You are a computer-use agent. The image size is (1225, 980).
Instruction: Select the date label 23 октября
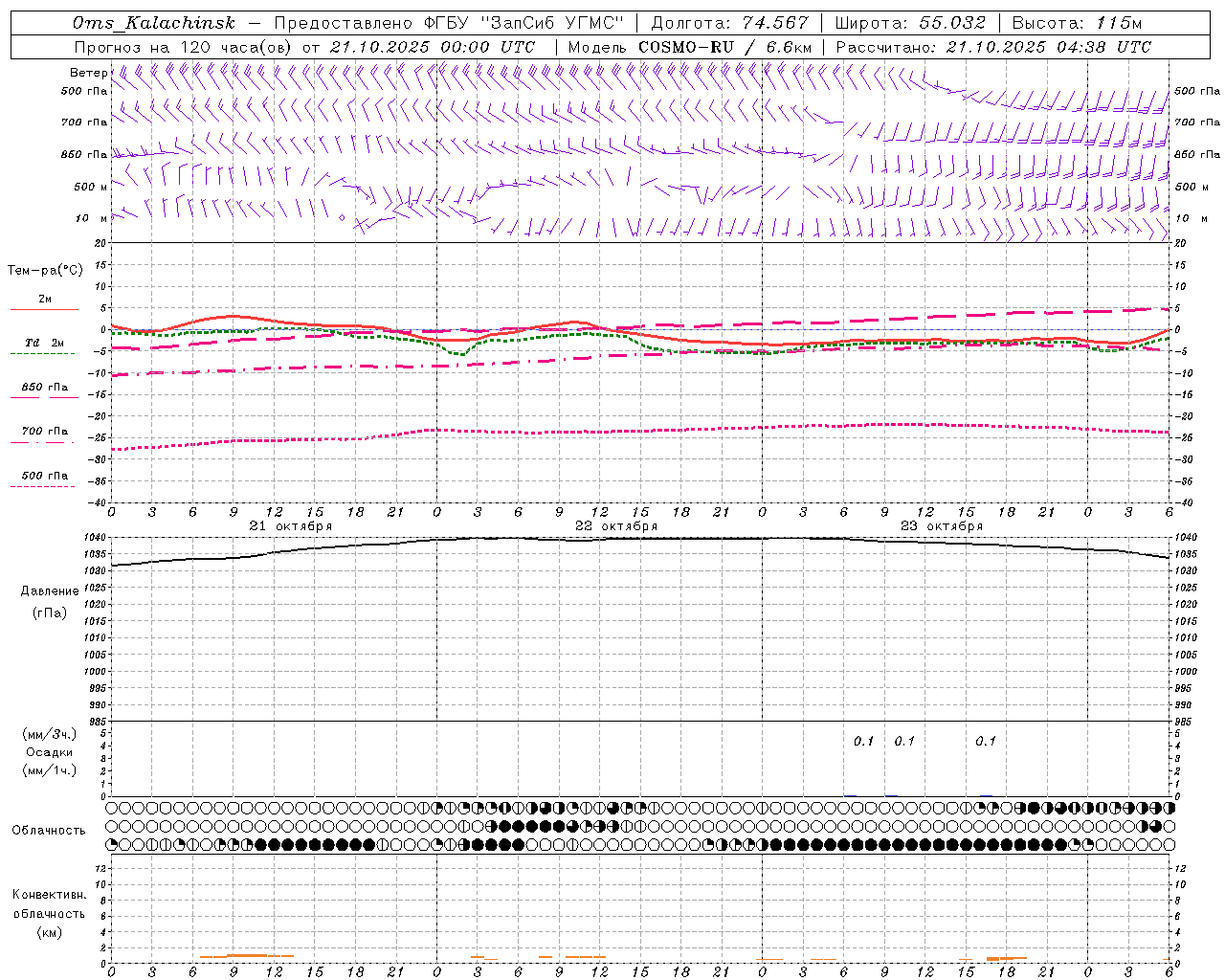[942, 526]
